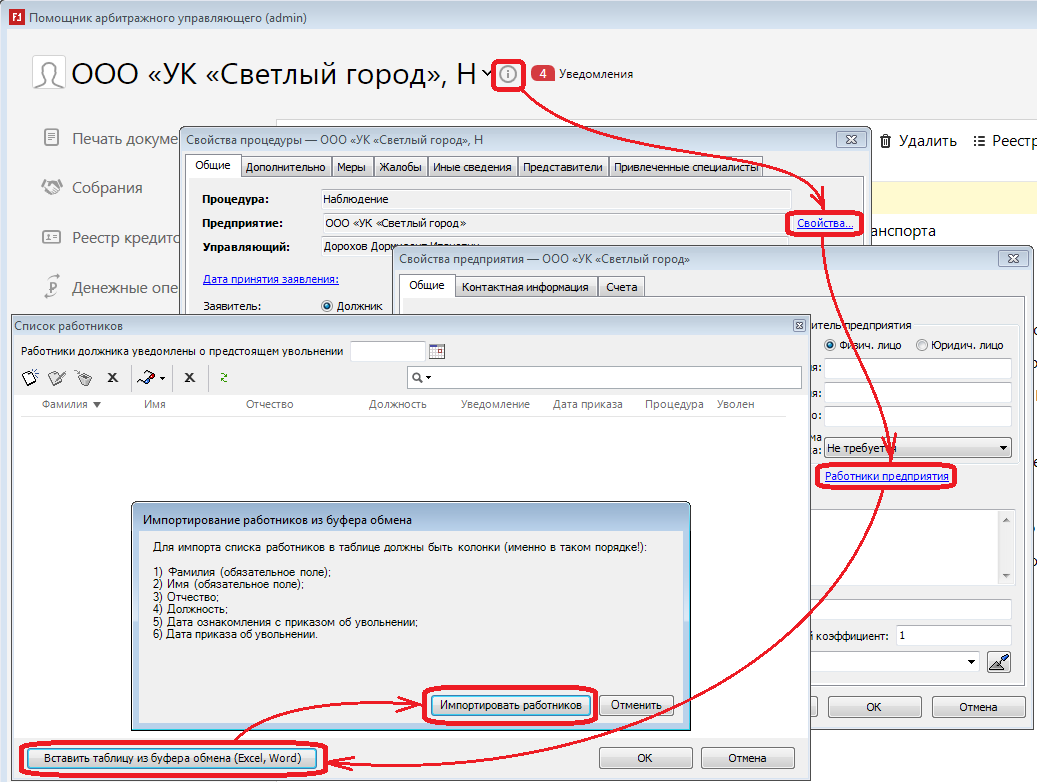Image resolution: width=1037 pixels, height=782 pixels.
Task: Switch to the Контактная информация tab
Action: coord(524,287)
